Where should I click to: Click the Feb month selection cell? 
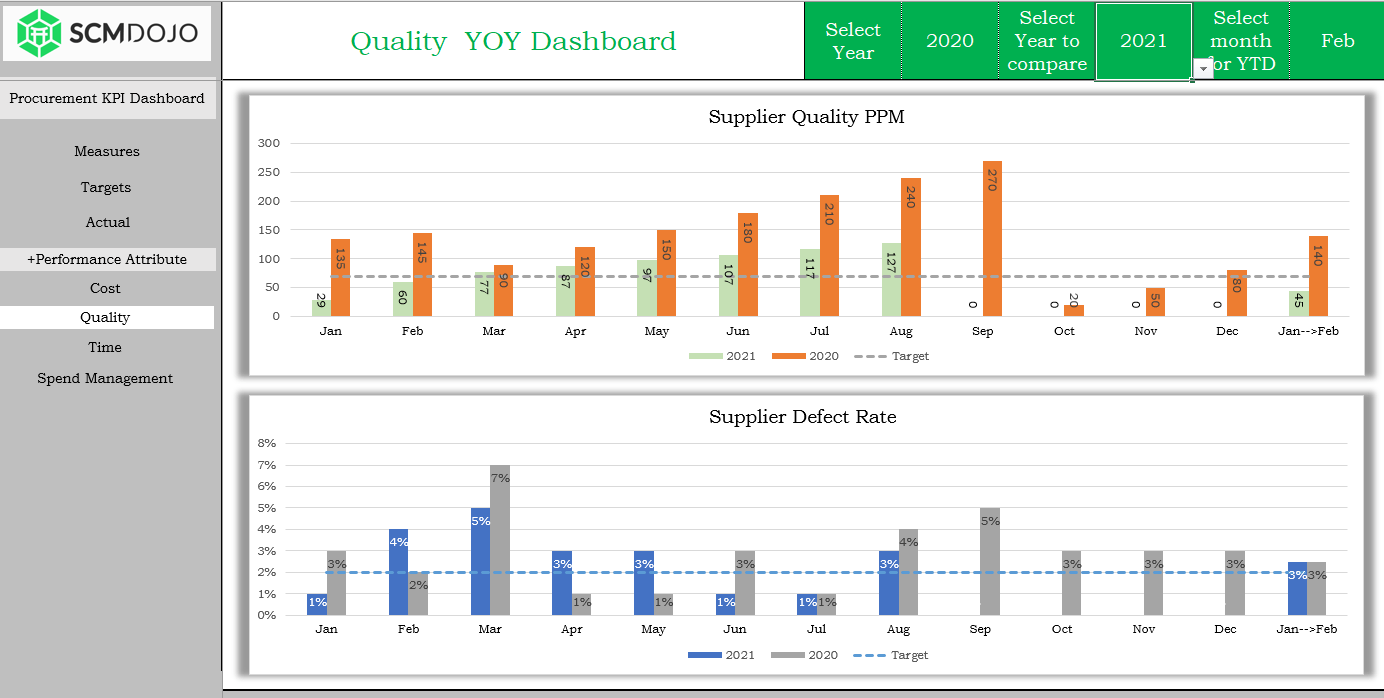1337,41
